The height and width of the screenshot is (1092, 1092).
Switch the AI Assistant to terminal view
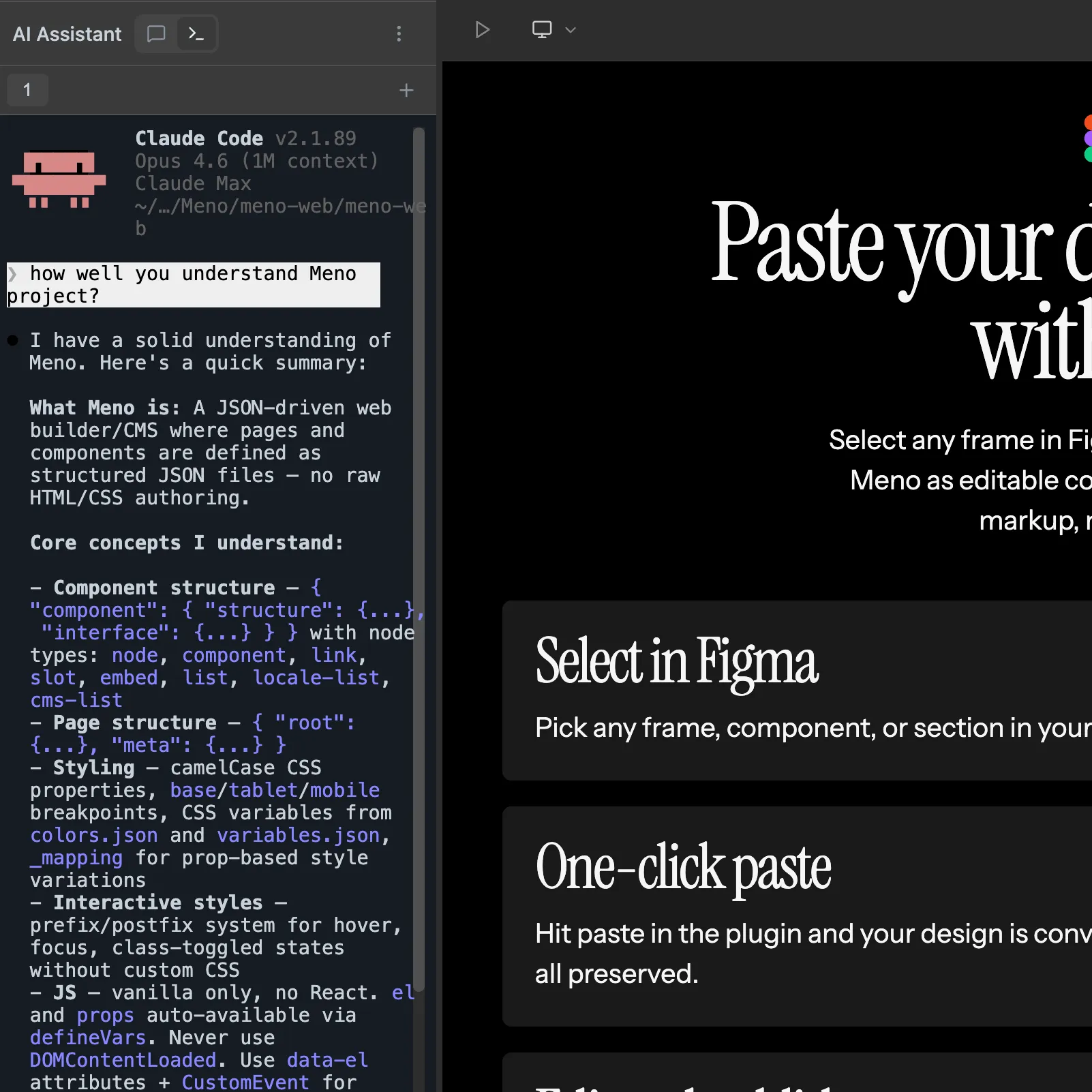coord(196,34)
